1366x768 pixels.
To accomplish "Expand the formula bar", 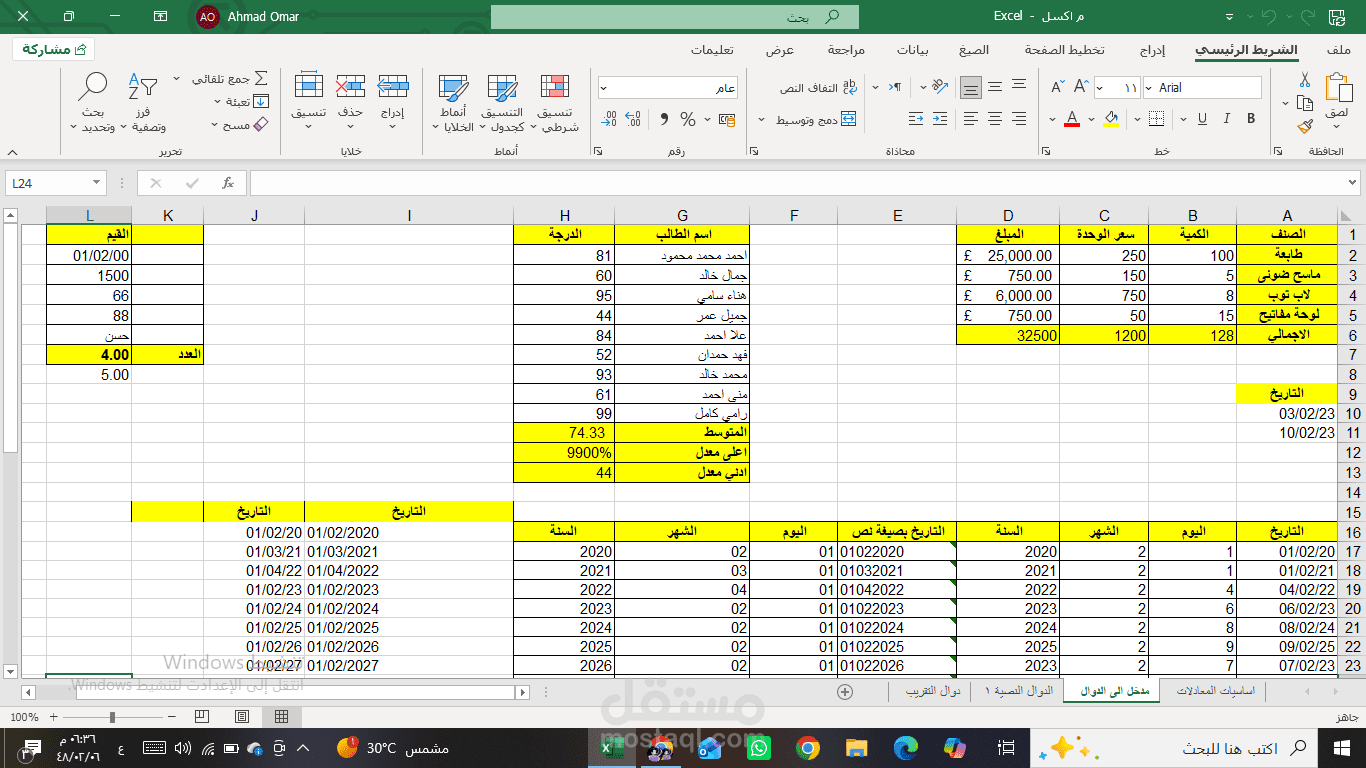I will [x=1353, y=183].
